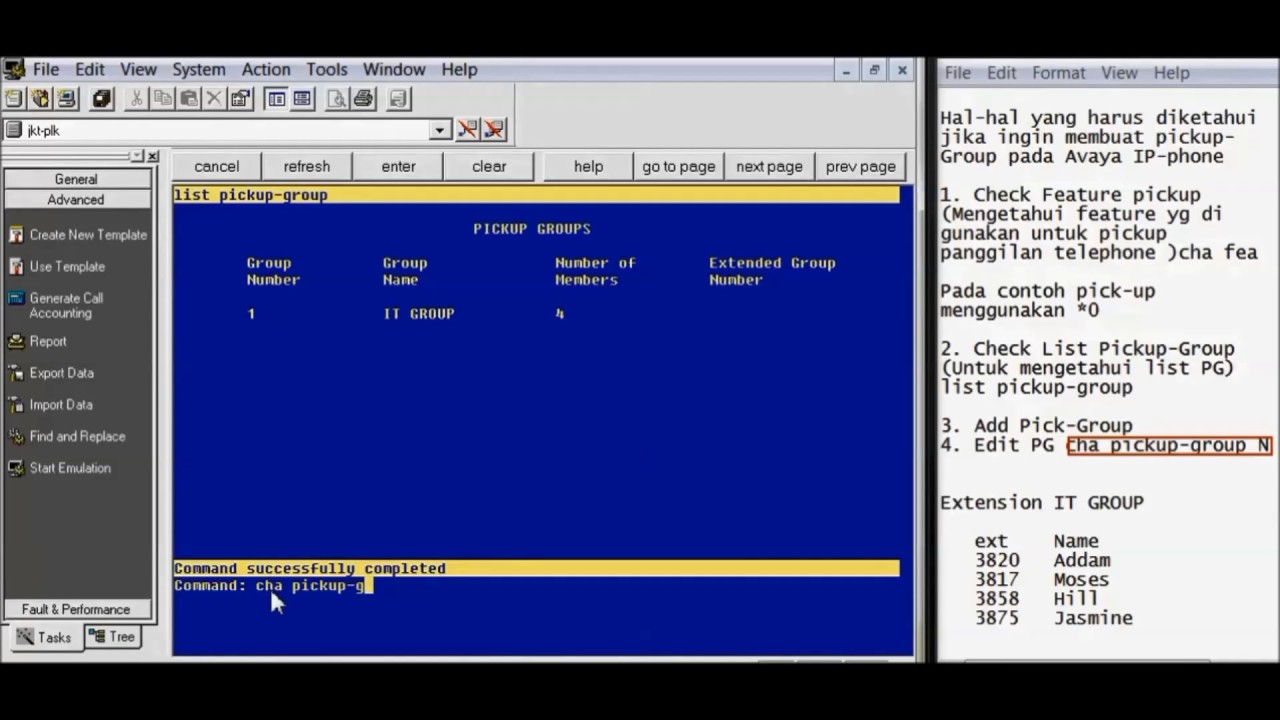Screen dimensions: 1280x720
Task: Click the Find and Replace icon
Action: coord(16,437)
